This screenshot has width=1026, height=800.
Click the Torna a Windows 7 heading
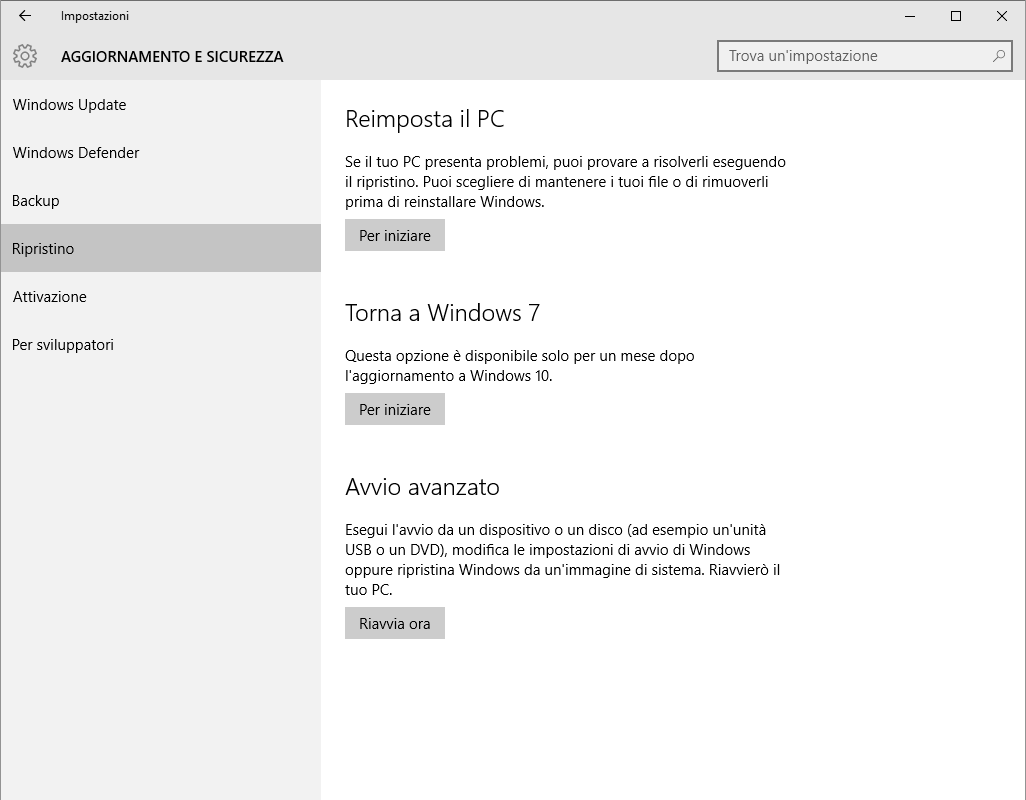pos(442,313)
